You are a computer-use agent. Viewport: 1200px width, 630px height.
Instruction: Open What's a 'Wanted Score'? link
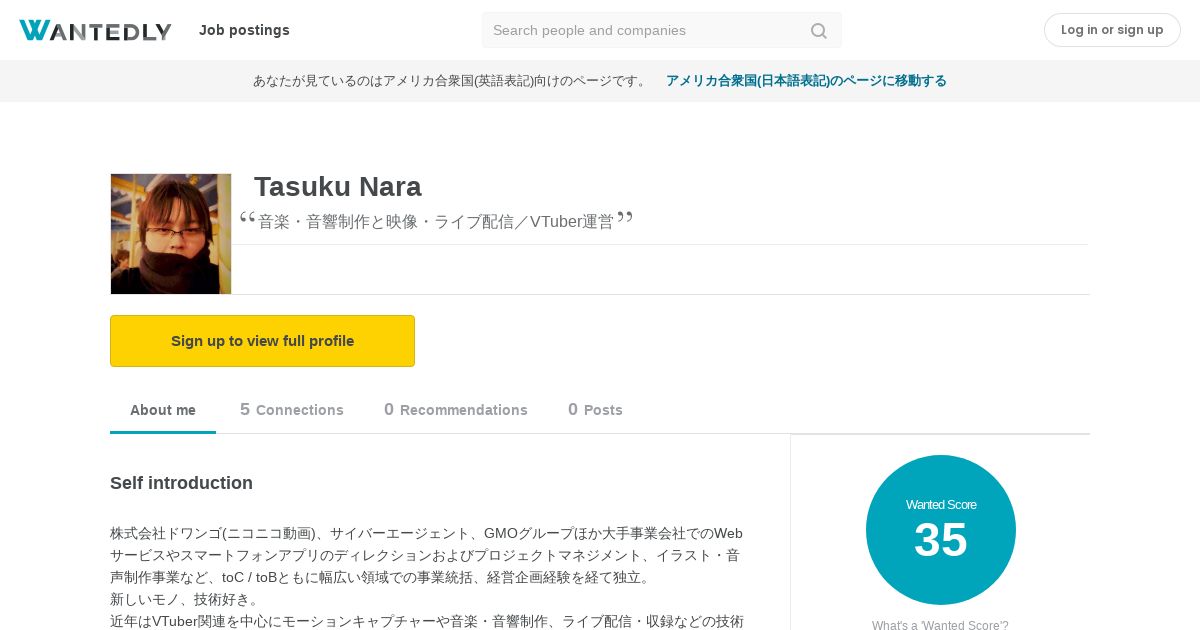[x=940, y=625]
